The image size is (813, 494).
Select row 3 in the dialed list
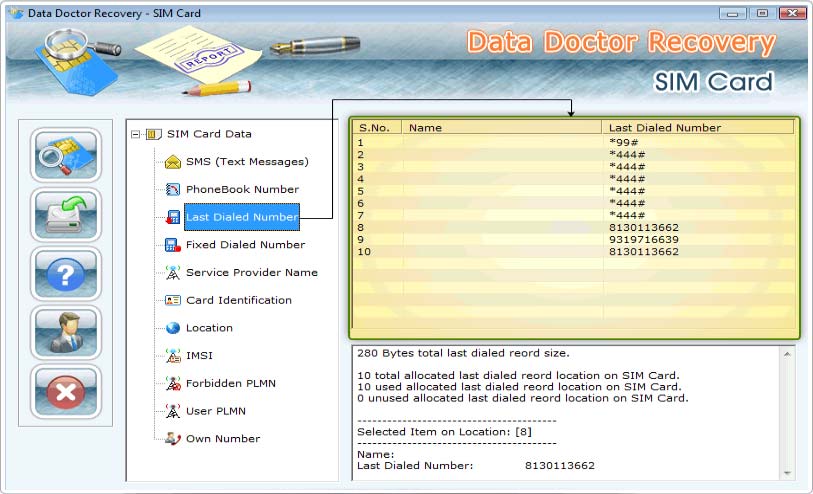573,167
